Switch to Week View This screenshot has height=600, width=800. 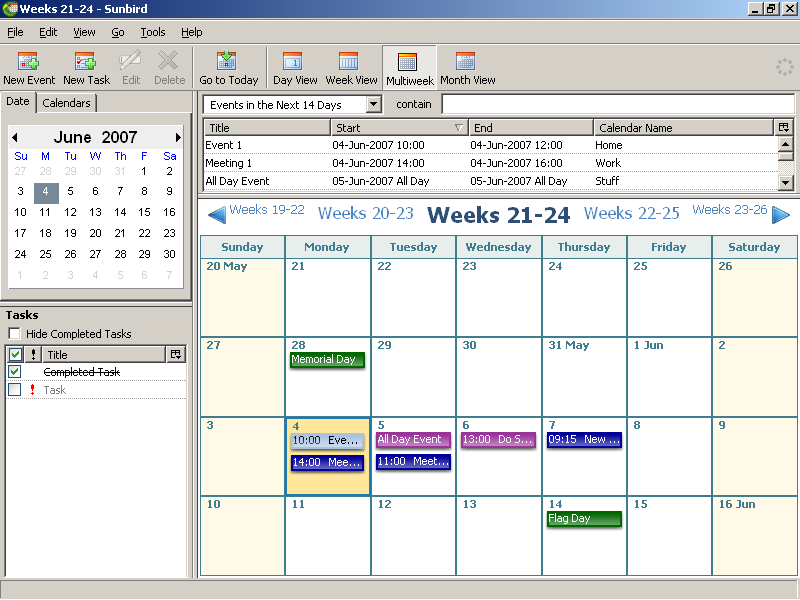[x=351, y=67]
